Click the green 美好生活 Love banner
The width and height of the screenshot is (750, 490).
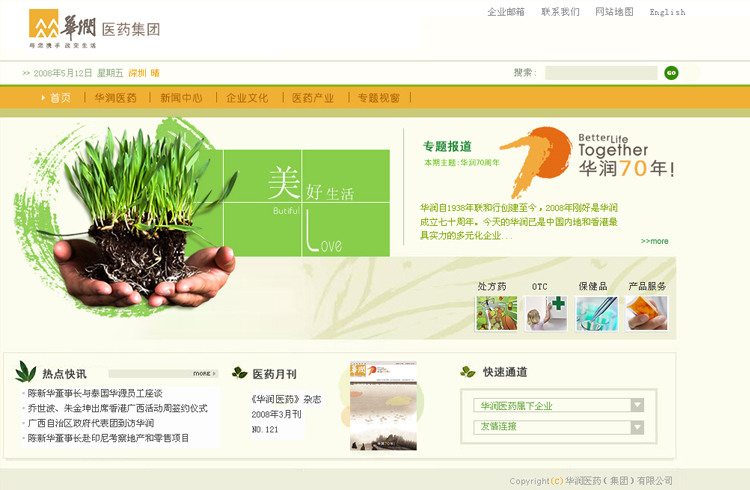tap(306, 203)
